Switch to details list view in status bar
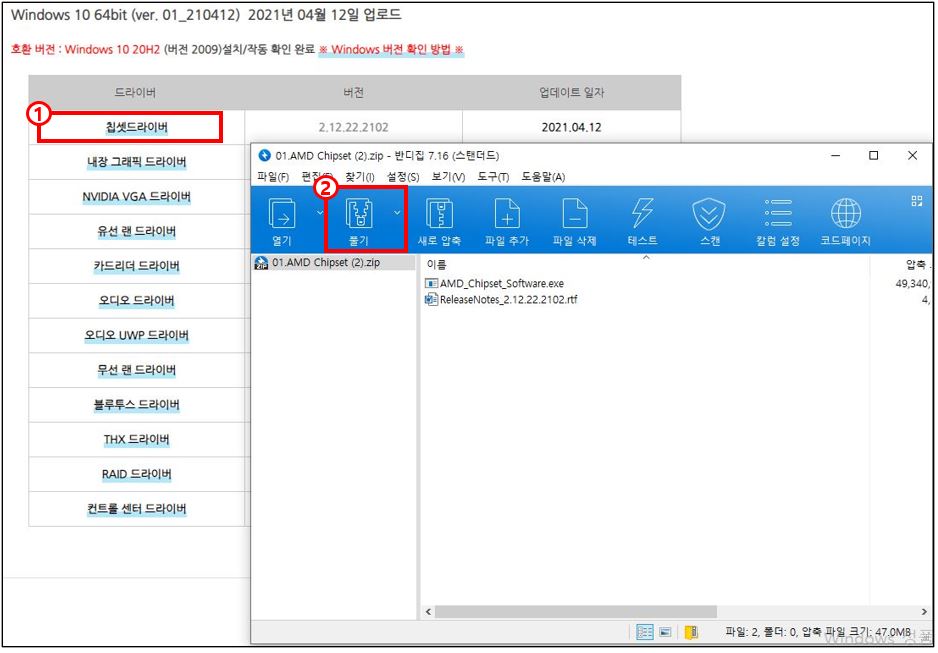 (x=644, y=632)
